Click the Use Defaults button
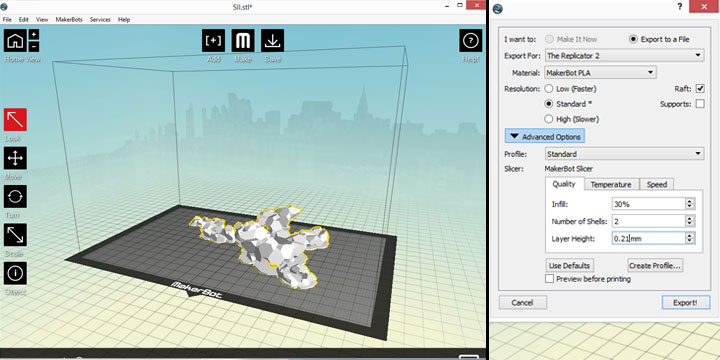 569,265
